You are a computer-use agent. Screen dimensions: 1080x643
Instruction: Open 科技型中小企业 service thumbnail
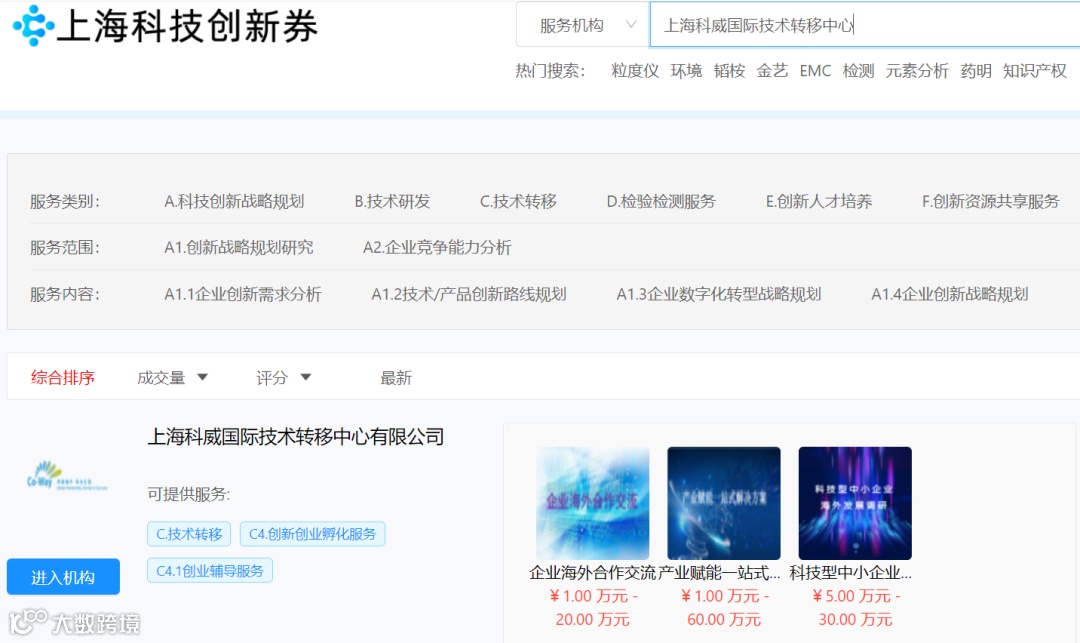pos(855,503)
